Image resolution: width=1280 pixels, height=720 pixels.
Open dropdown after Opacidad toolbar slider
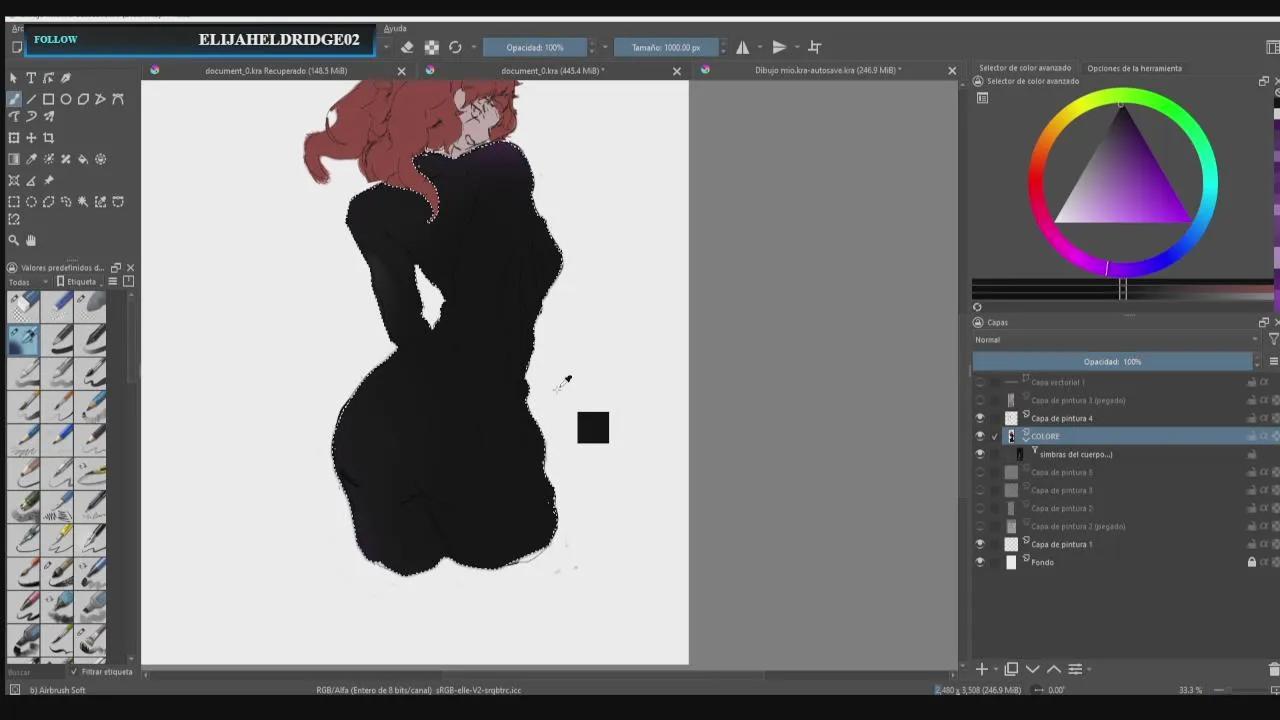pos(605,47)
